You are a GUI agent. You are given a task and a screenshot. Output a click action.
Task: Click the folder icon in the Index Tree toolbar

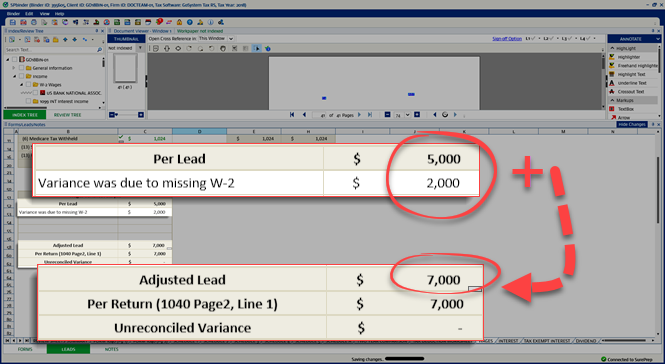[56, 39]
